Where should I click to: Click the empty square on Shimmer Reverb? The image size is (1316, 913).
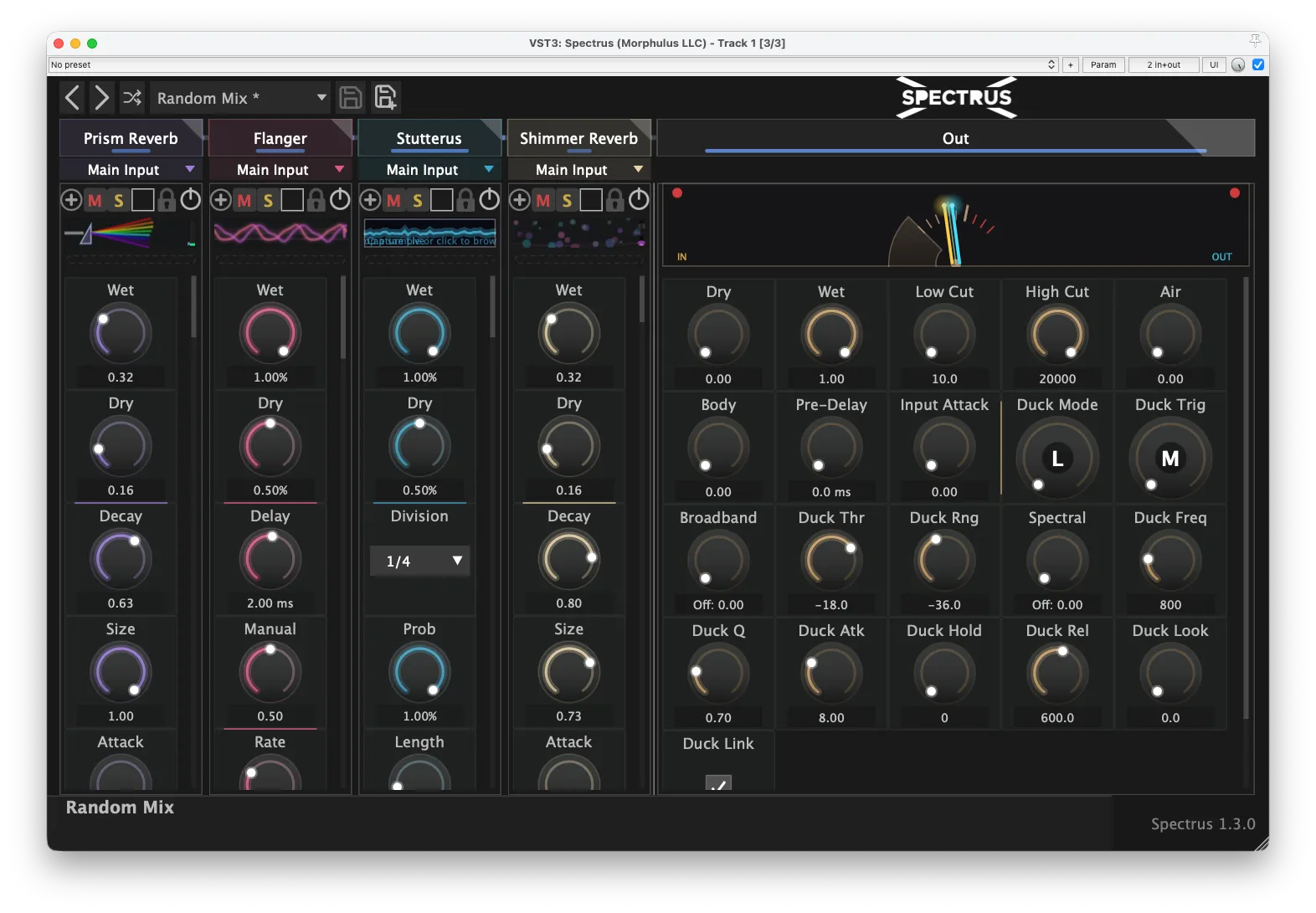coord(591,200)
